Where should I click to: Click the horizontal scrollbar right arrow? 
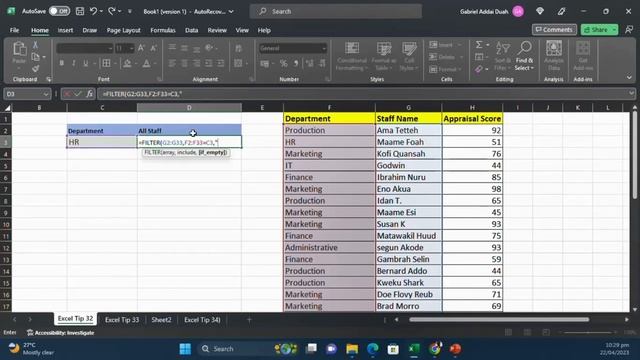[x=627, y=320]
